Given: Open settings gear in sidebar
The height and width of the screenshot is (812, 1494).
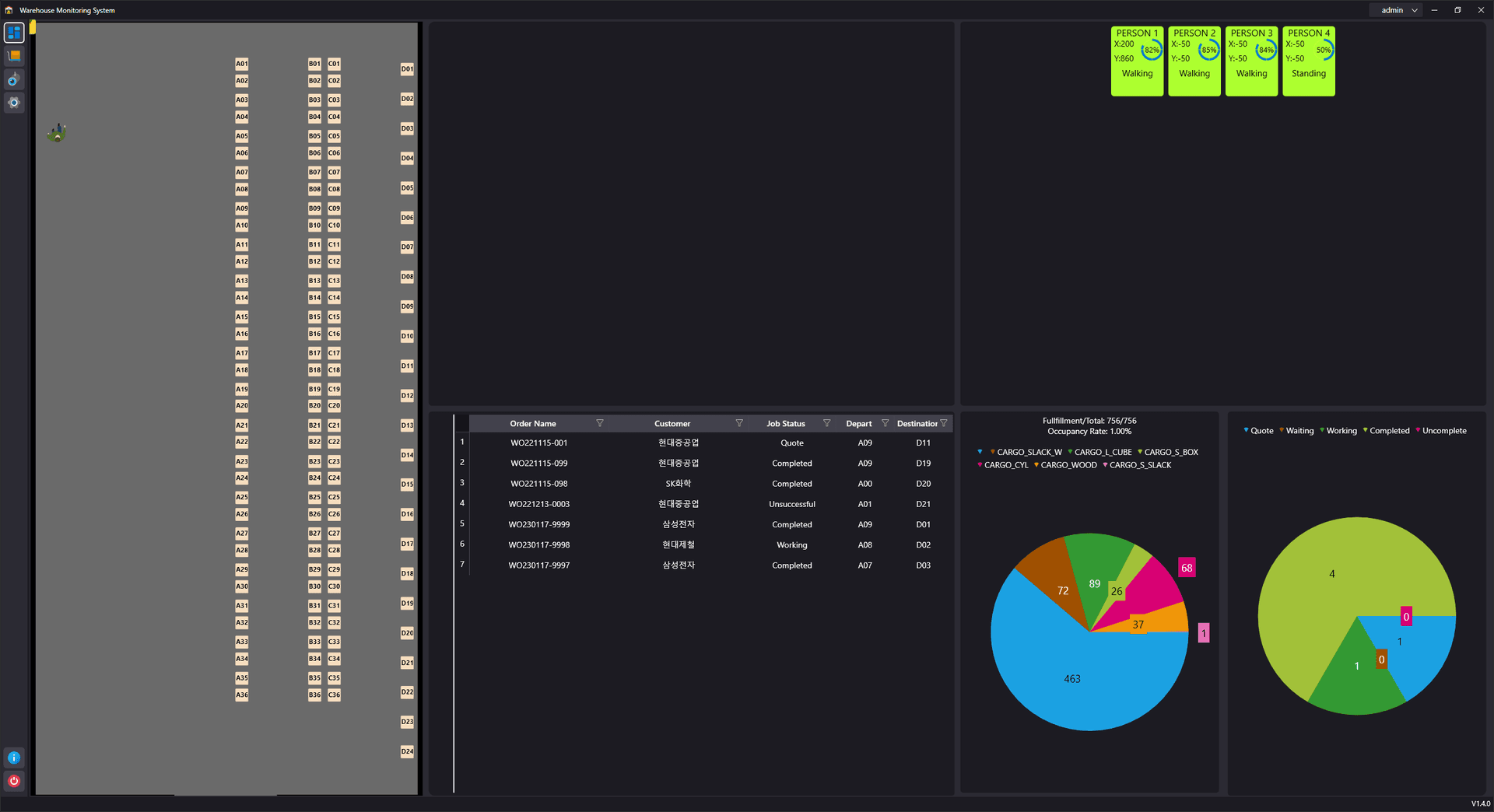Looking at the screenshot, I should (14, 103).
